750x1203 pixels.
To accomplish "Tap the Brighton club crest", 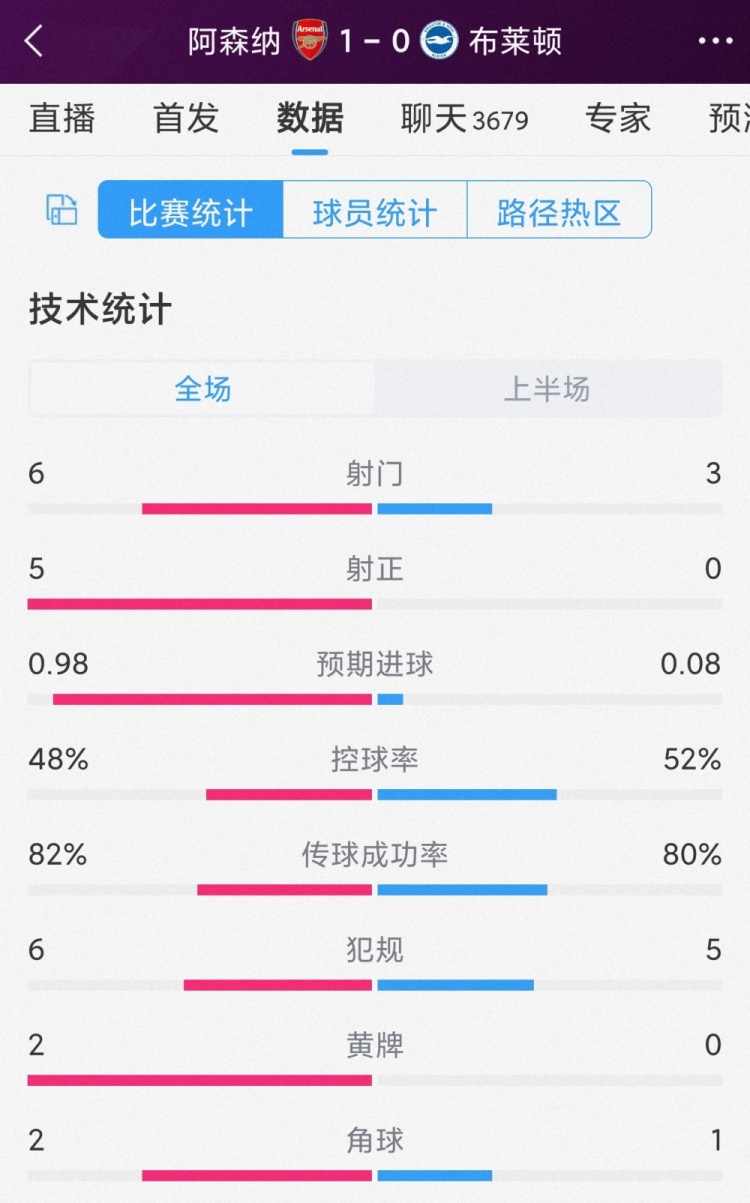I will click(x=439, y=41).
